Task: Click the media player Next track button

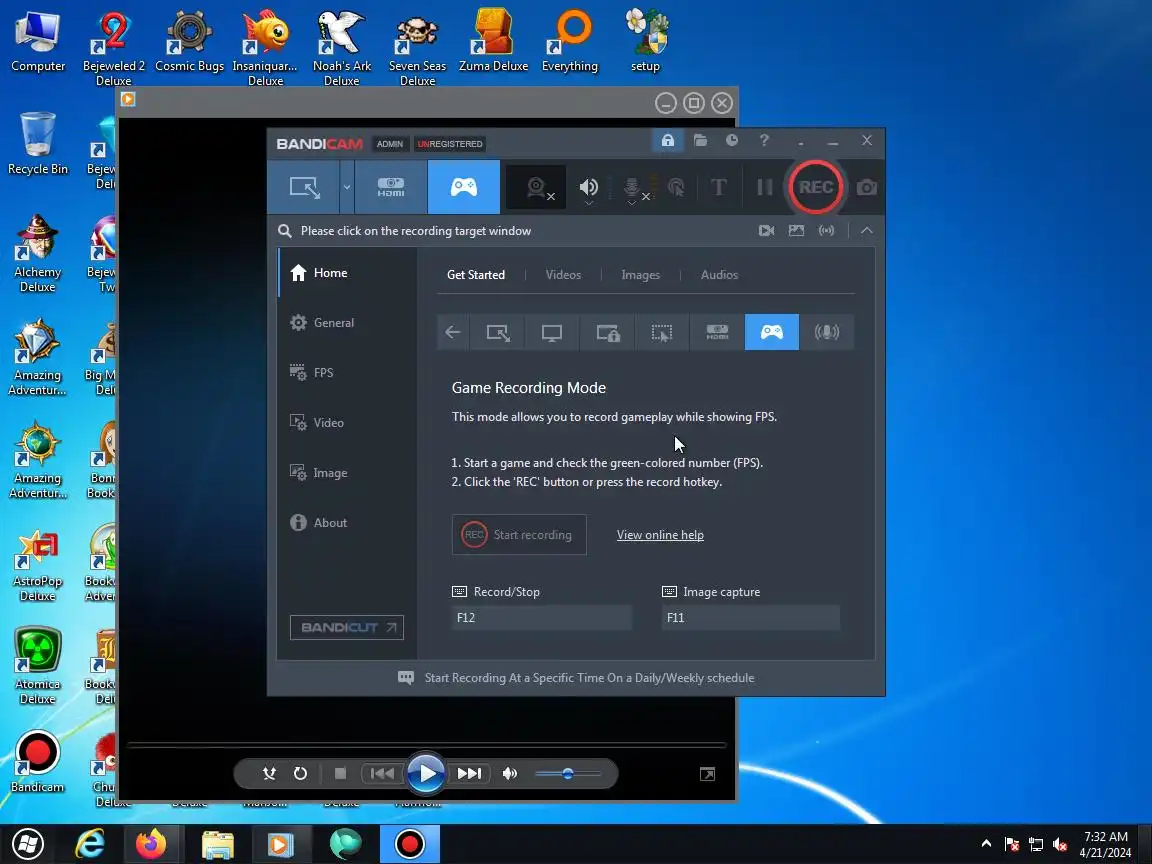Action: coord(469,774)
